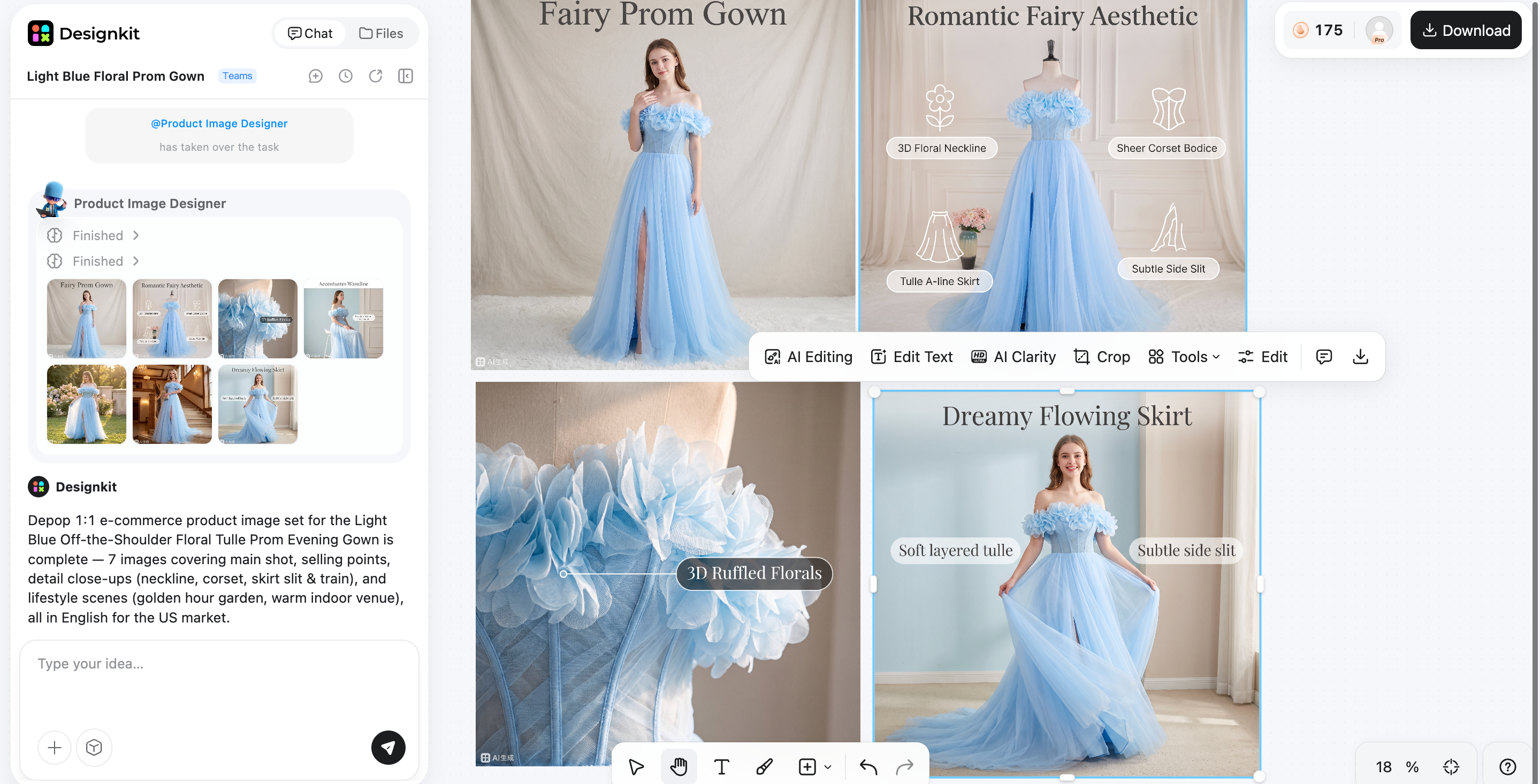
Task: Select the brush drawing tool
Action: pos(764,766)
